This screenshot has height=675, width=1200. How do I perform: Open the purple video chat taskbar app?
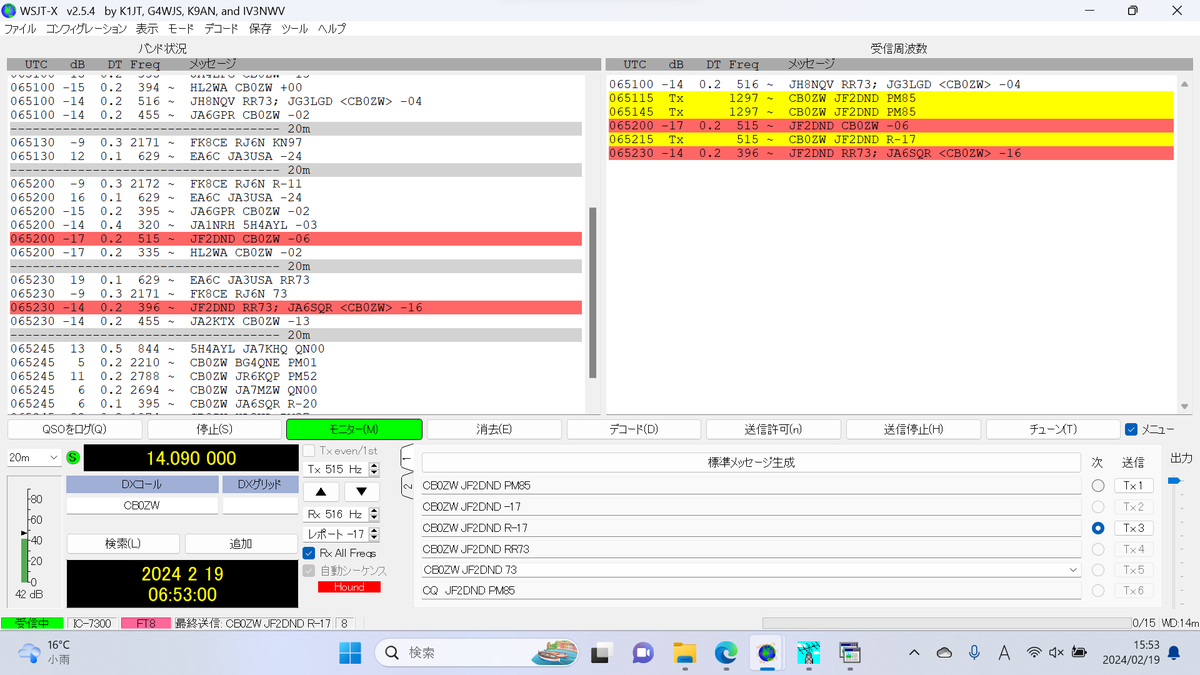pos(642,653)
